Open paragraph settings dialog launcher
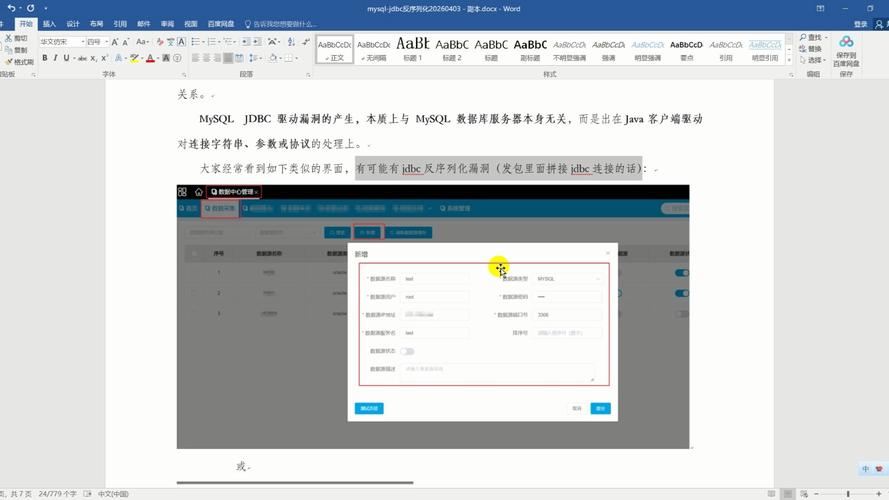Screen dimensions: 889x500 (308, 75)
